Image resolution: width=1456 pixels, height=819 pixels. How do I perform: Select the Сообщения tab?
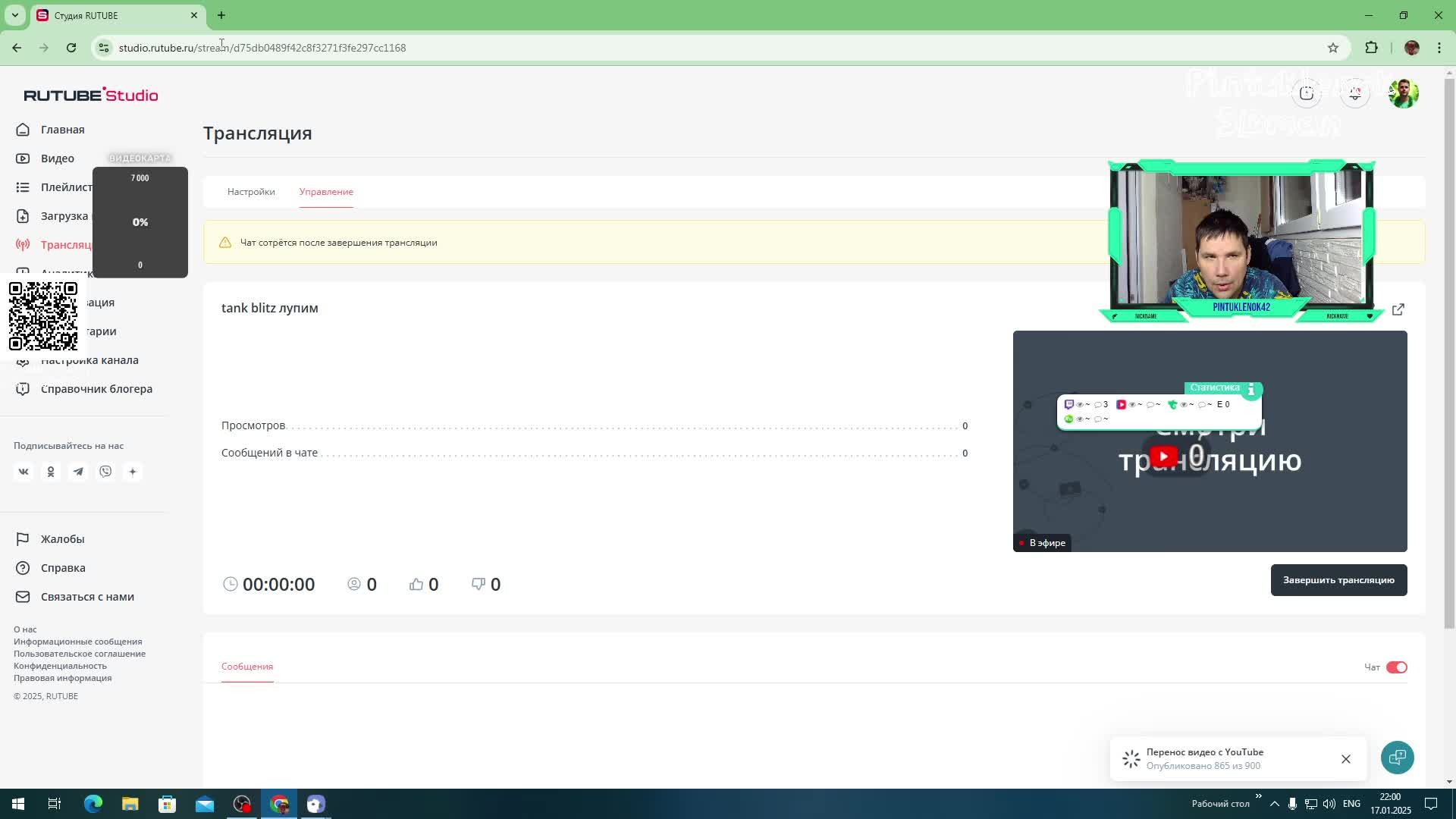pos(247,667)
